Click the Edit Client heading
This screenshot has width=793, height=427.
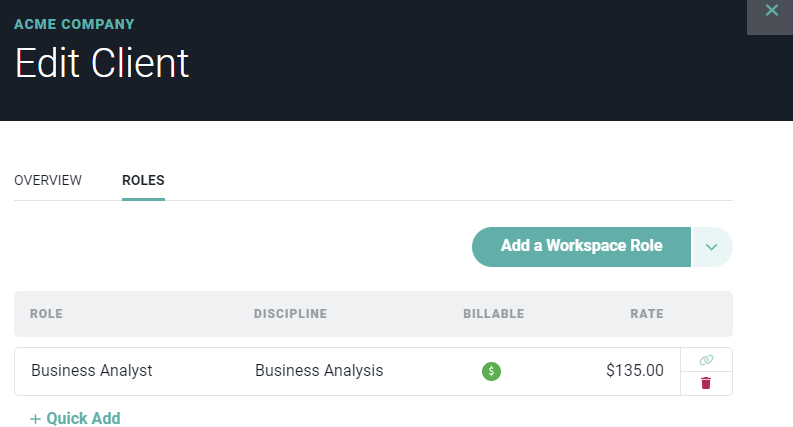click(x=102, y=63)
